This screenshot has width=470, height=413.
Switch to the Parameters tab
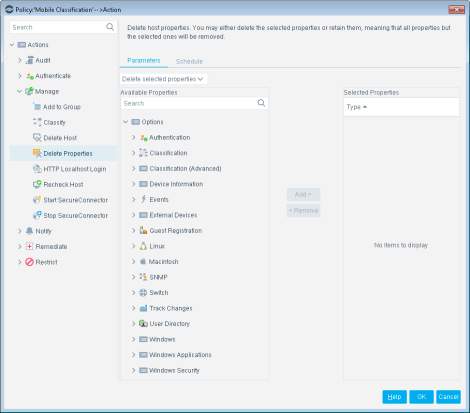[144, 60]
